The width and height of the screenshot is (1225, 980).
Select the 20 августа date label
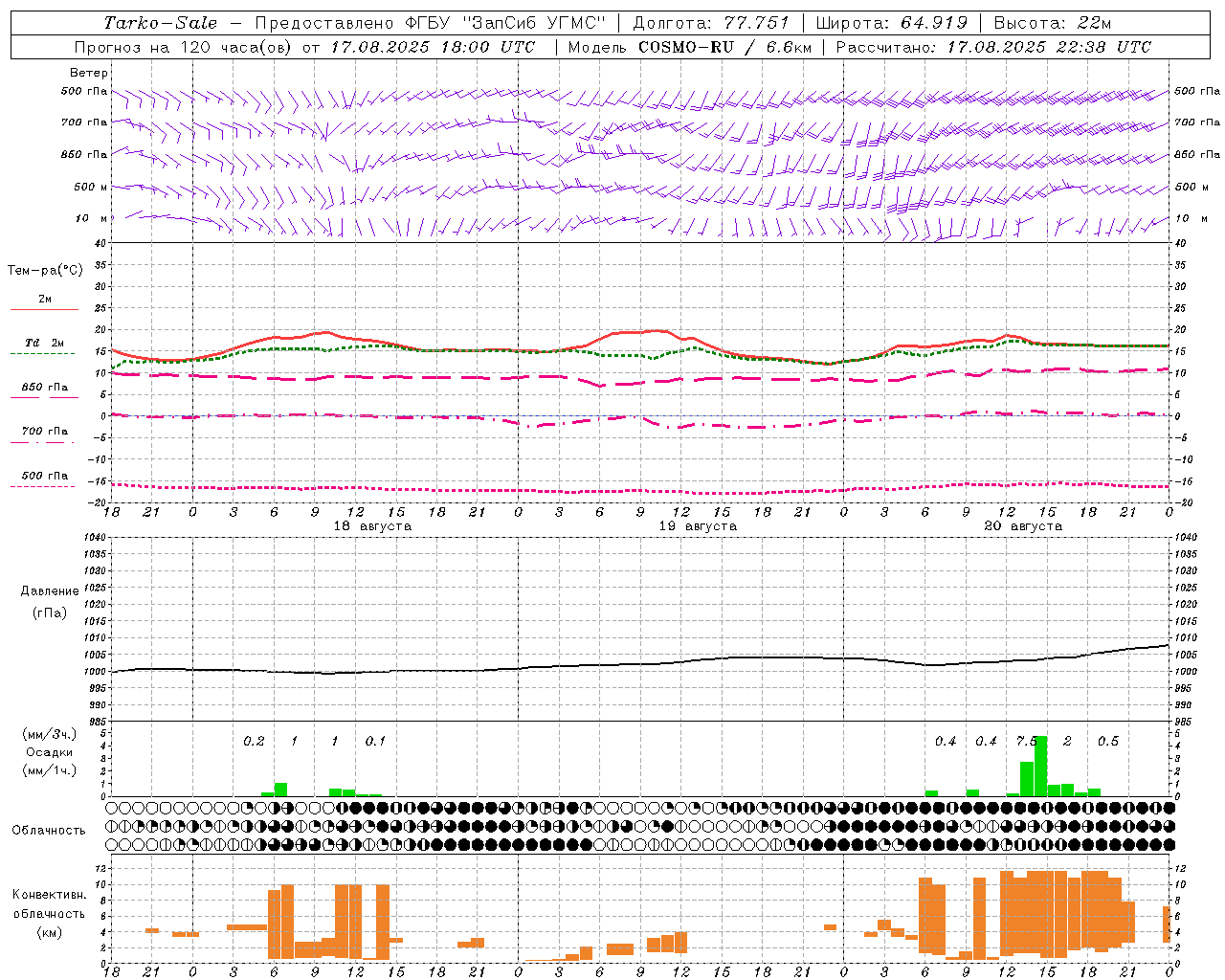tap(1023, 526)
